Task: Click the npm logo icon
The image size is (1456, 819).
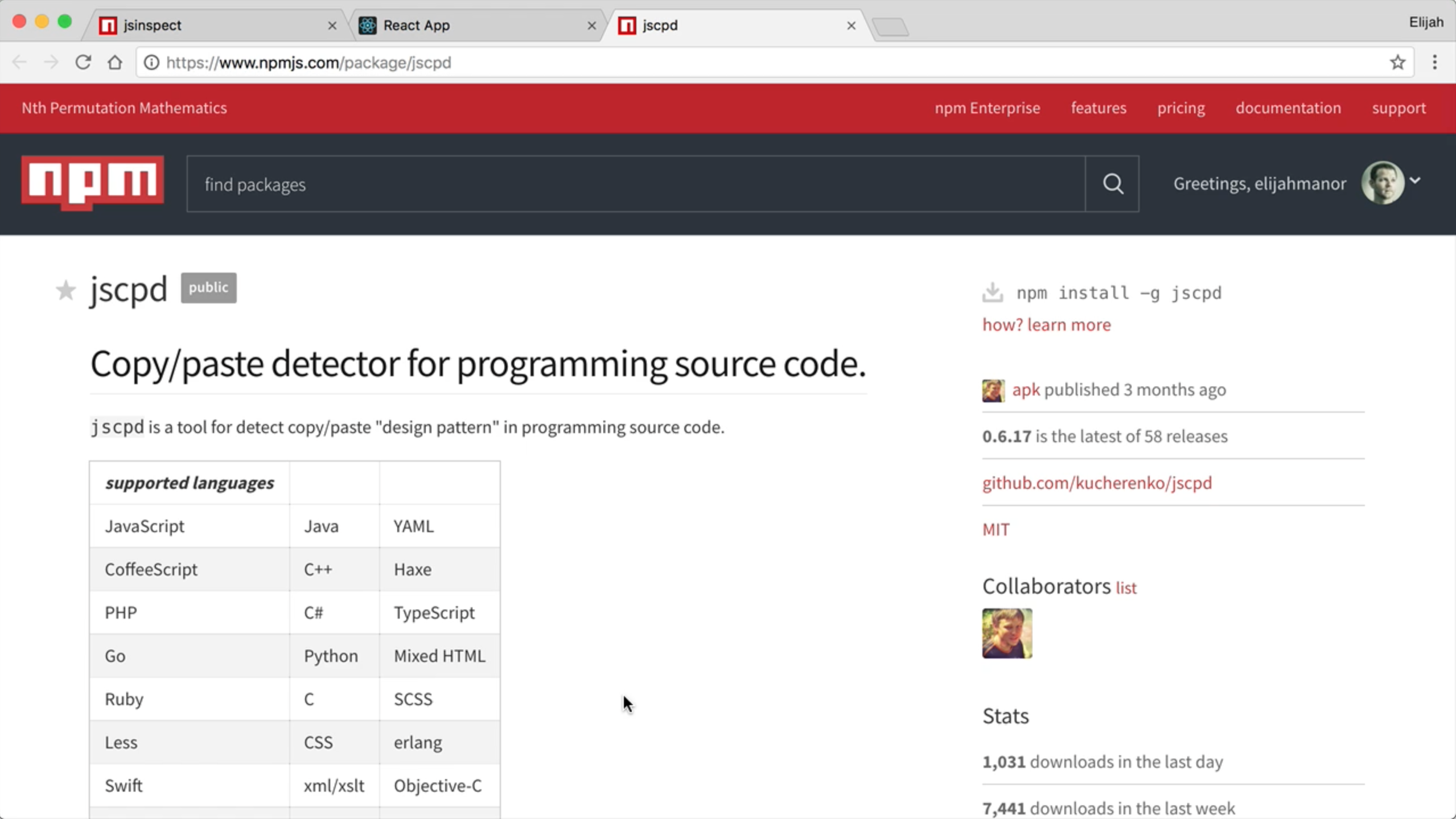Action: click(x=91, y=183)
